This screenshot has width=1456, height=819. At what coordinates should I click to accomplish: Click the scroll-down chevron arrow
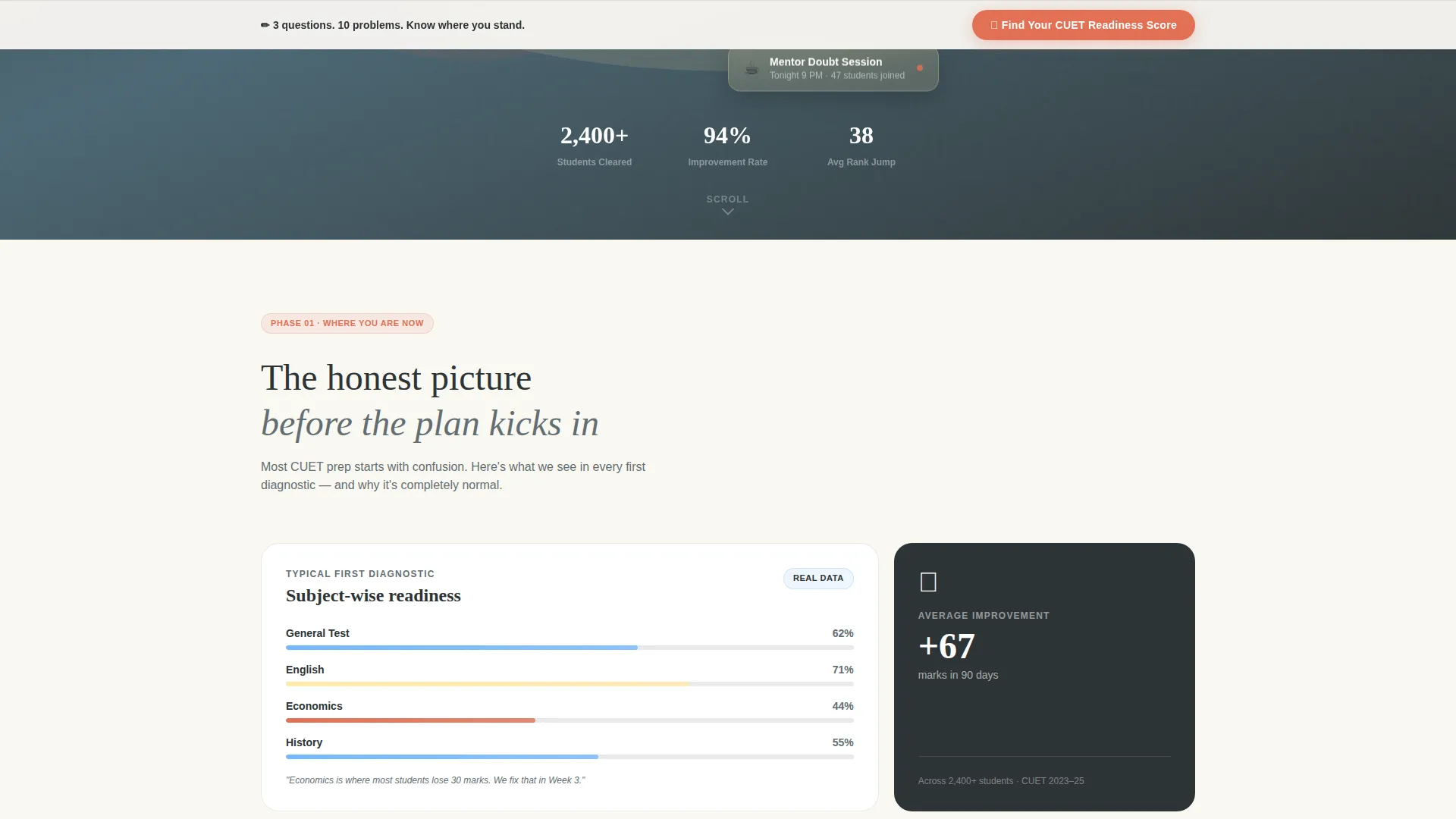(728, 212)
